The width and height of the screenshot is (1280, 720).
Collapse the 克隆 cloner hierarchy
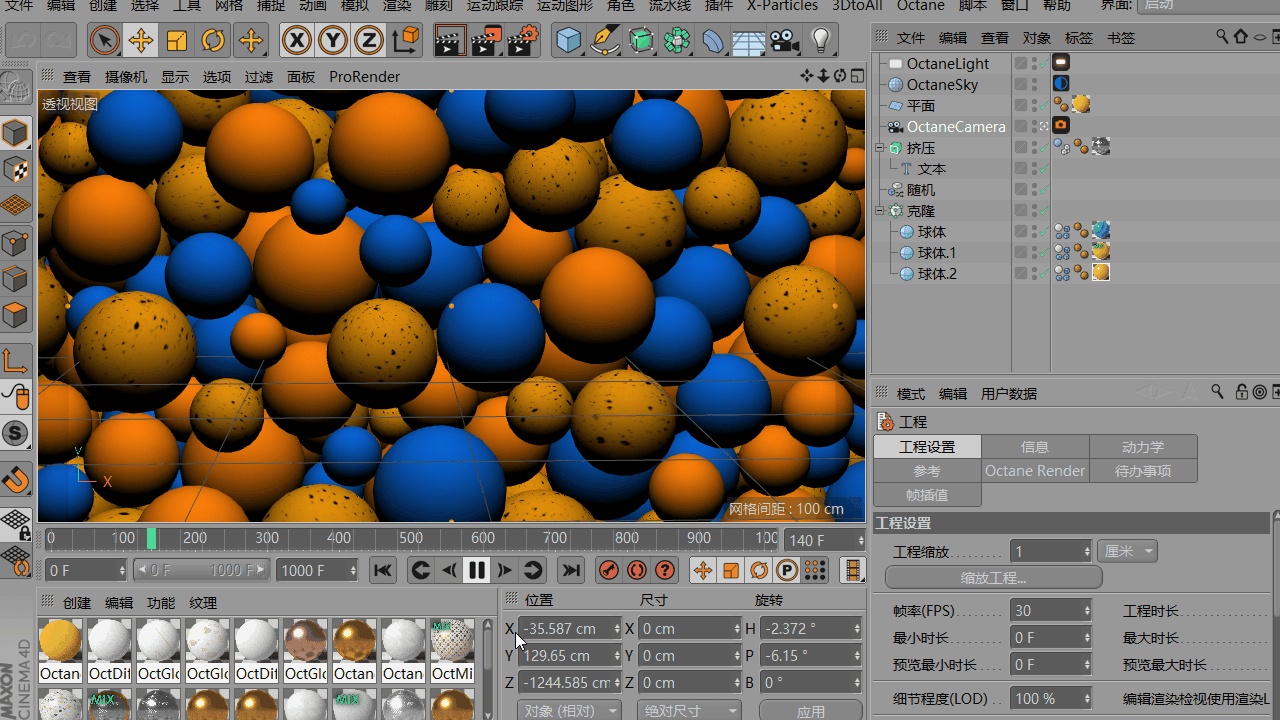(x=881, y=211)
